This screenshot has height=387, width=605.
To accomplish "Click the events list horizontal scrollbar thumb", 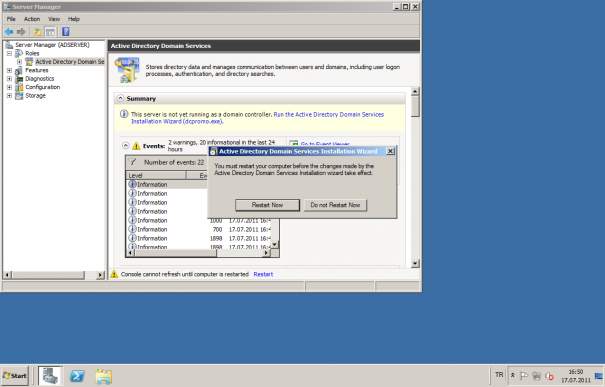I will pyautogui.click(x=176, y=253).
